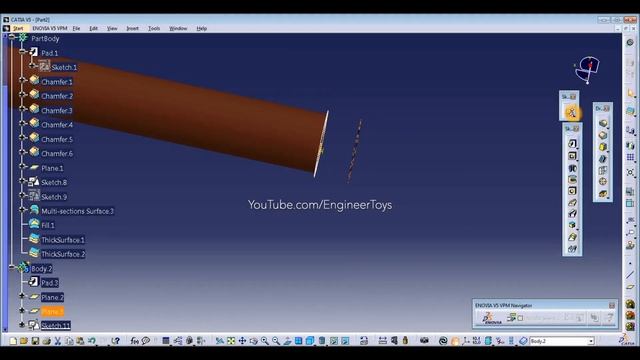Click the Cut scissors icon
This screenshot has width=640, height=360.
(58, 340)
